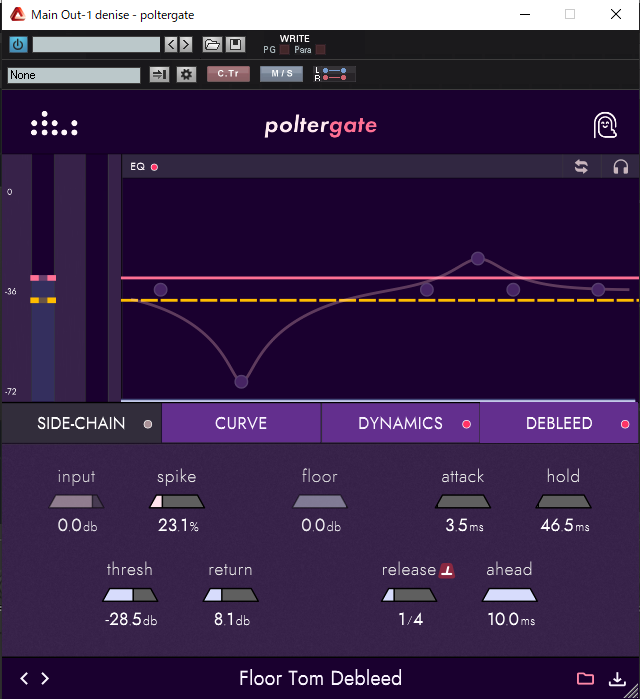This screenshot has width=640, height=699.
Task: Select the previous host preset arrow
Action: 171,45
